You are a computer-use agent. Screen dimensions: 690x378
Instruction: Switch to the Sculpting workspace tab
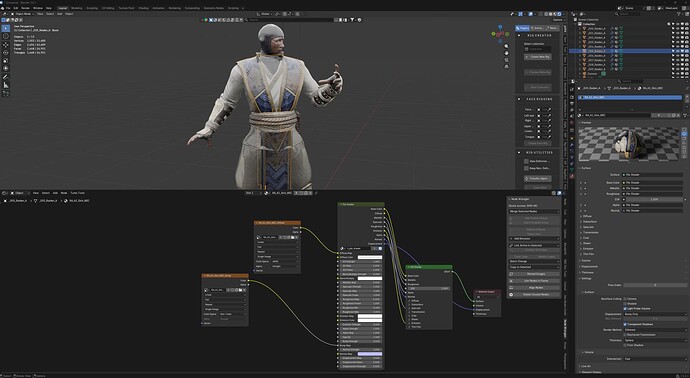(x=92, y=8)
